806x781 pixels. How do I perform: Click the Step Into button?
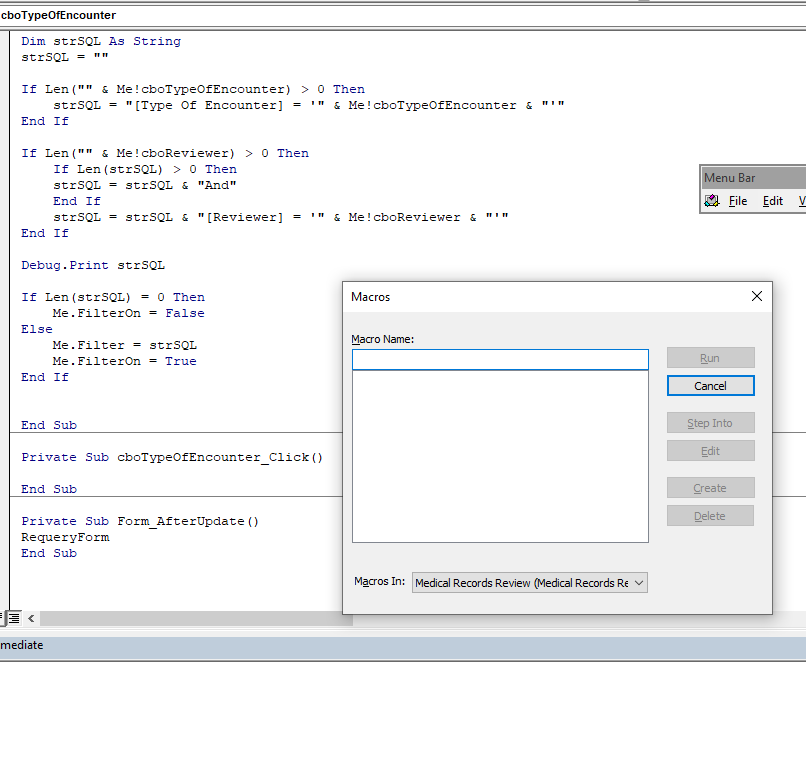(x=710, y=423)
